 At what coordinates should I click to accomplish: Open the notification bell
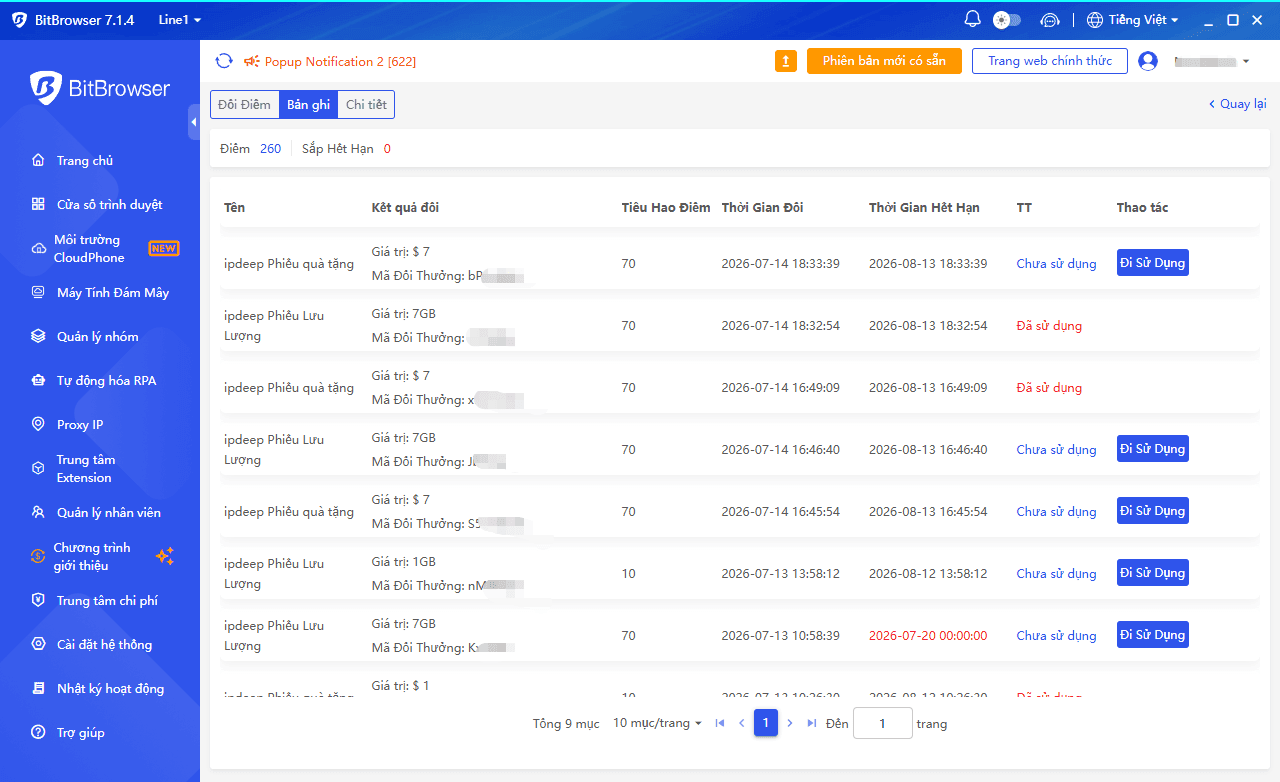click(x=972, y=19)
